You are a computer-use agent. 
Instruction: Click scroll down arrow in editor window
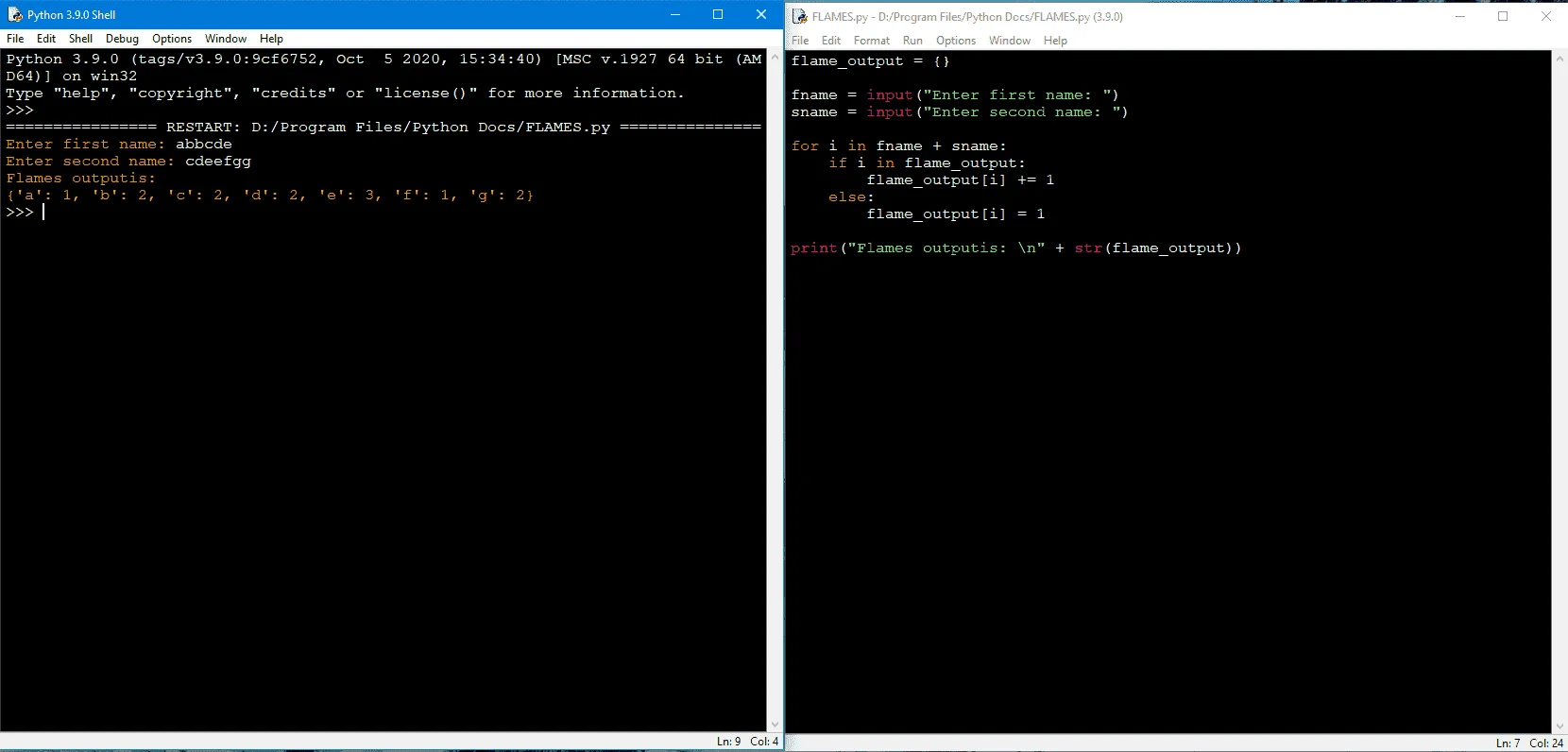(1559, 726)
